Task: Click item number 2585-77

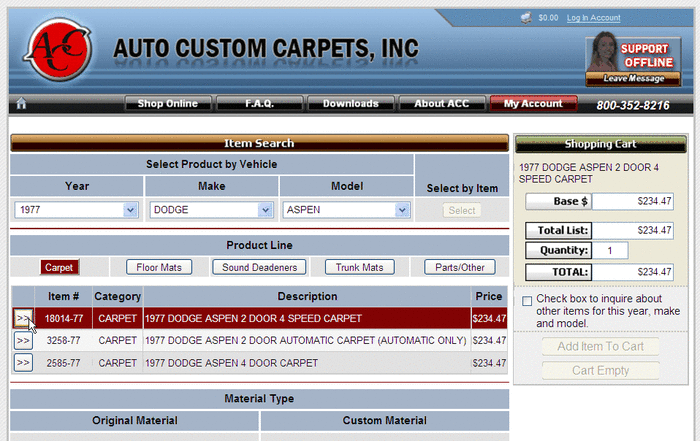Action: click(x=63, y=363)
